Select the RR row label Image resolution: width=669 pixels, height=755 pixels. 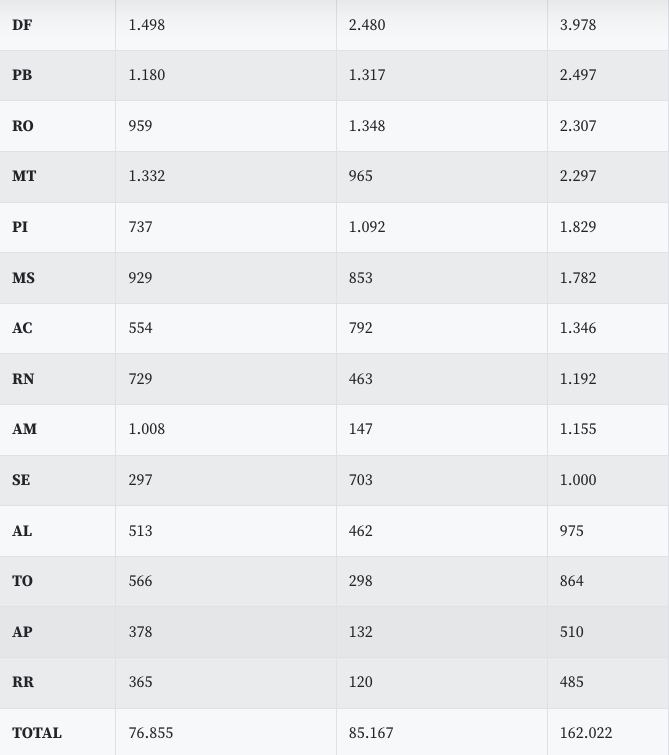click(23, 682)
